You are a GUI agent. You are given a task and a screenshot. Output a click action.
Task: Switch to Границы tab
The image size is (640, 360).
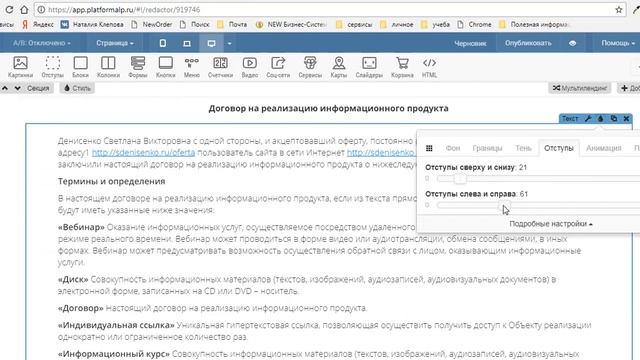[x=487, y=148]
